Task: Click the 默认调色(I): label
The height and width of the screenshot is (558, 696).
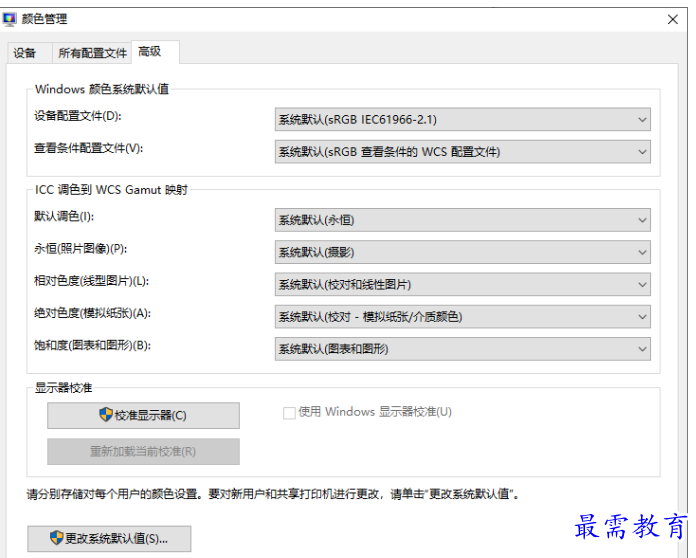Action: [64, 216]
